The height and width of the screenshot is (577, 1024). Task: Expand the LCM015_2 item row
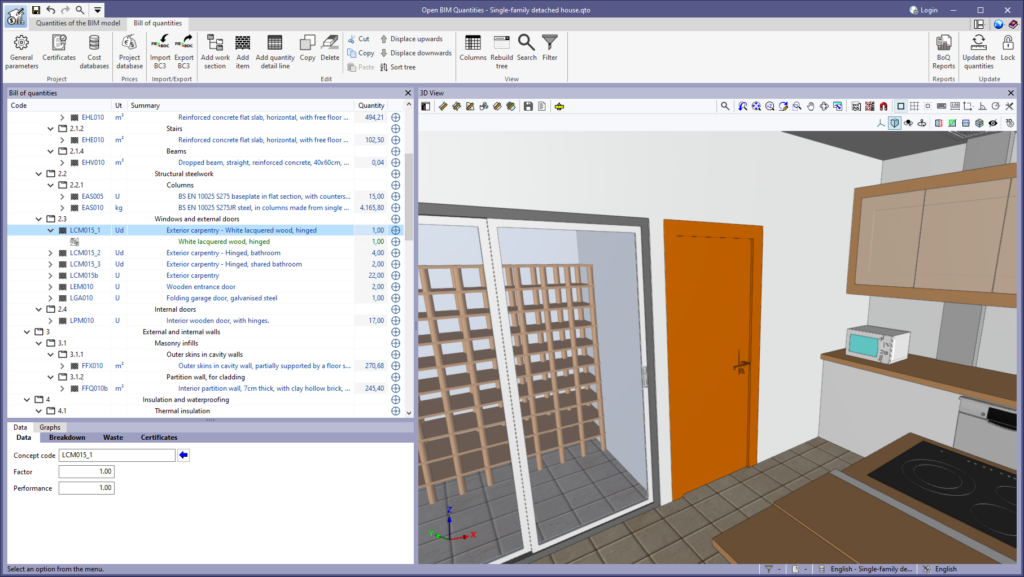tap(51, 253)
